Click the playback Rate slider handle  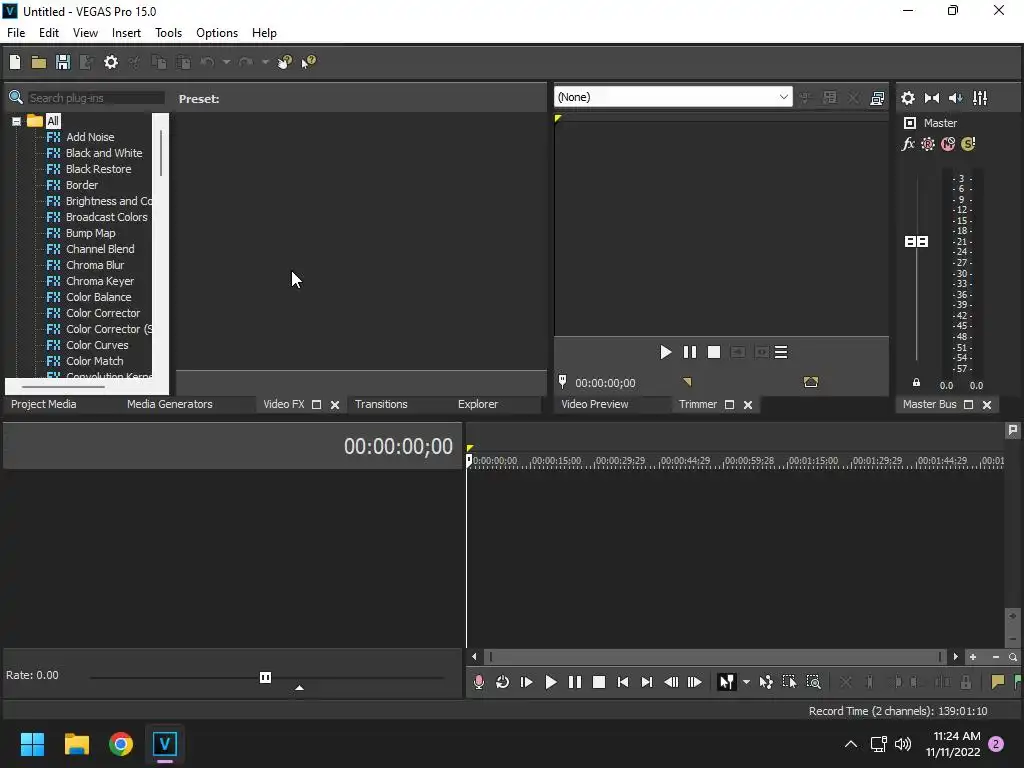pyautogui.click(x=265, y=678)
